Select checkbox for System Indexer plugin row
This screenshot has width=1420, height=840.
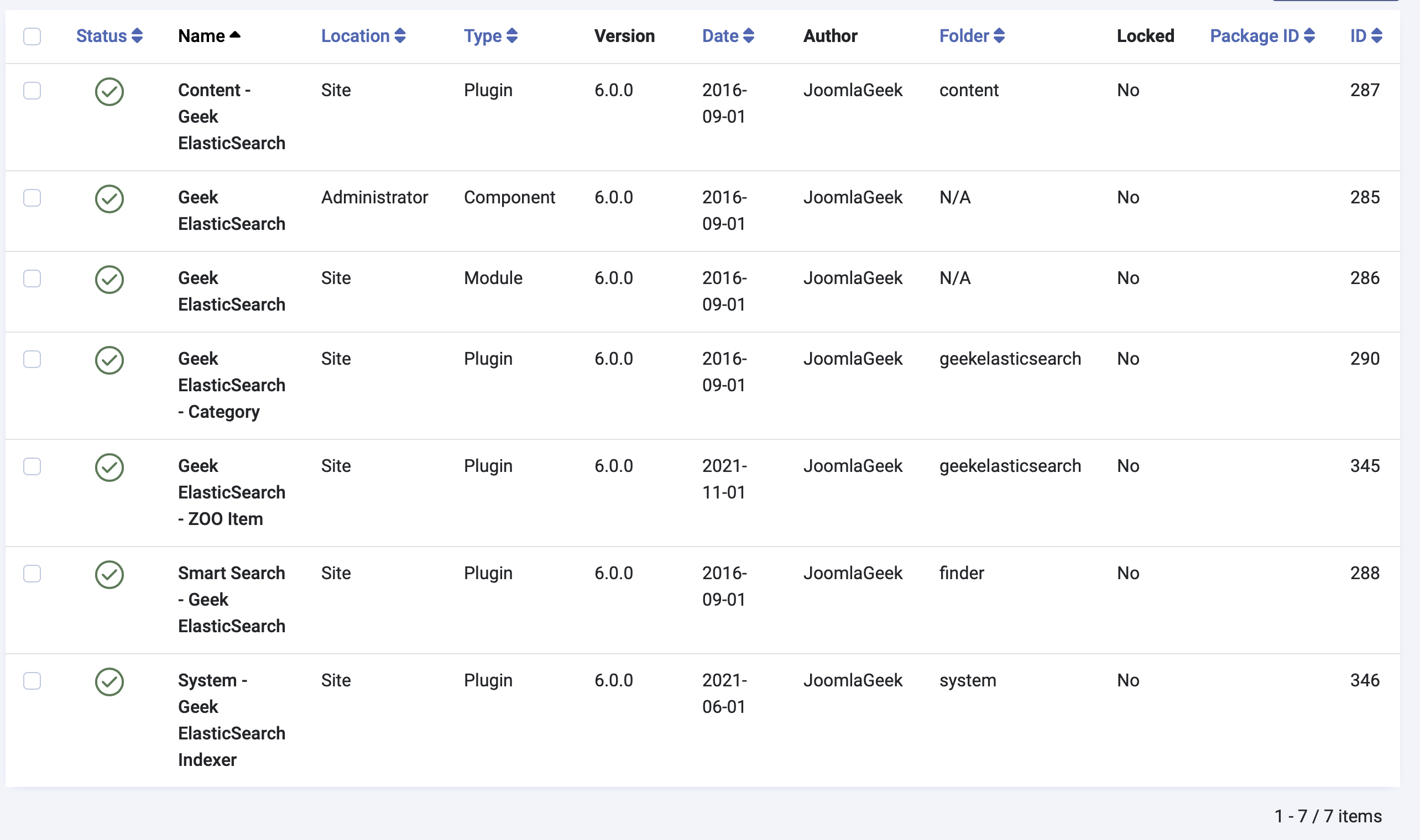(x=32, y=681)
